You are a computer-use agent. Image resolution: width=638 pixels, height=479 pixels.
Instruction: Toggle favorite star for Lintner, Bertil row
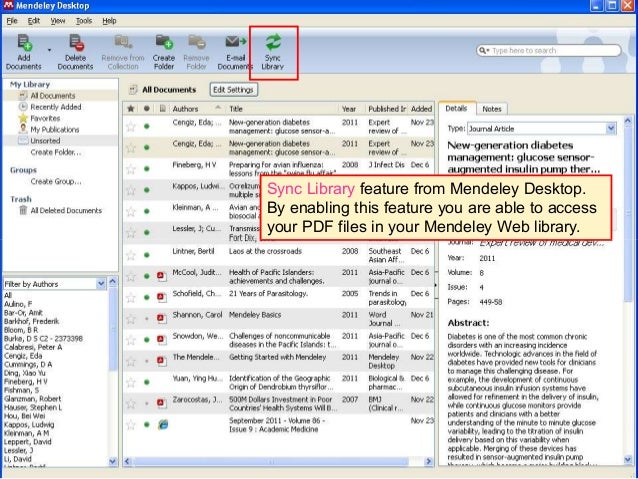point(131,255)
